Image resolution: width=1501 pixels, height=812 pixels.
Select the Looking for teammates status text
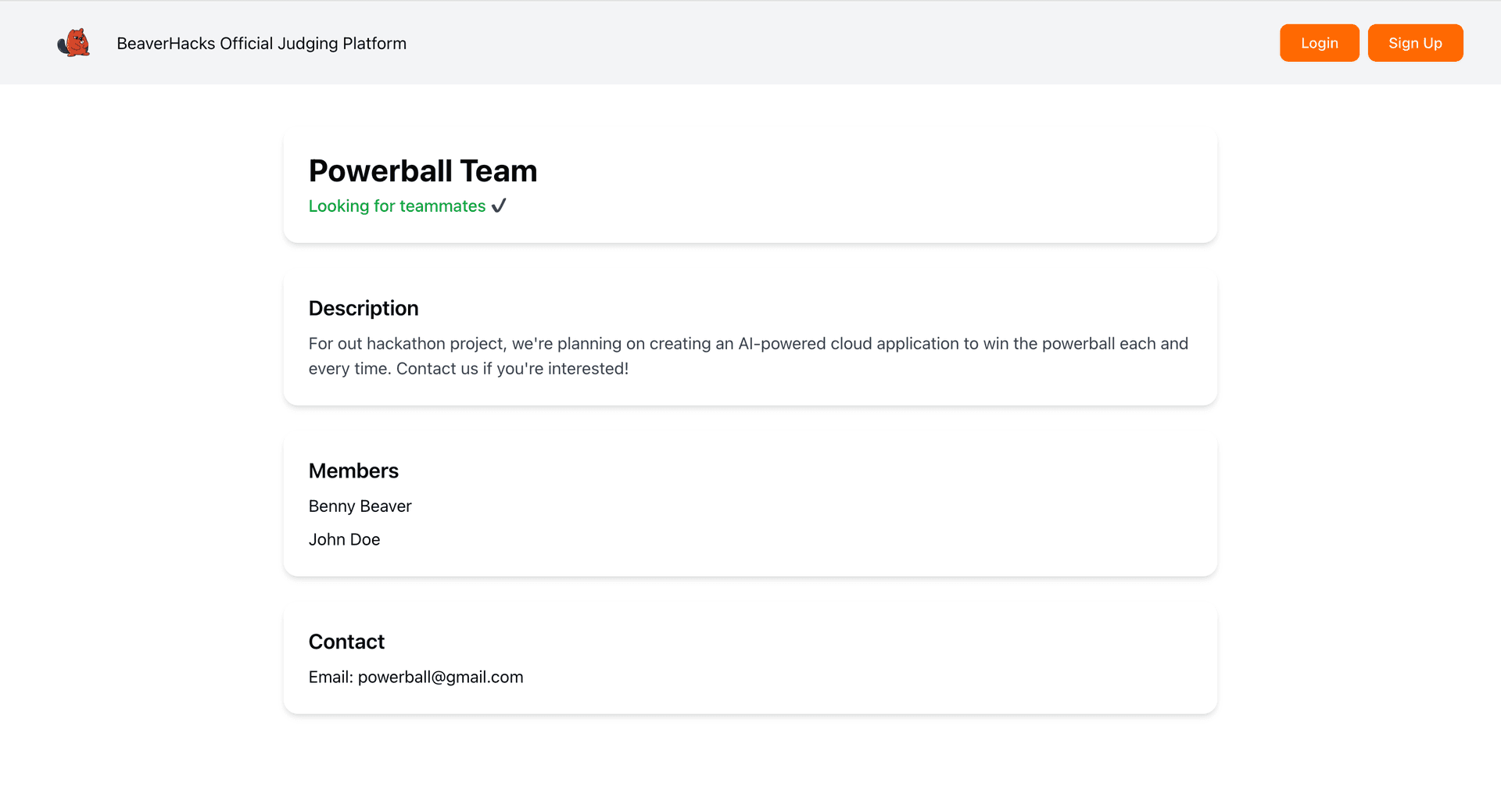pos(396,206)
